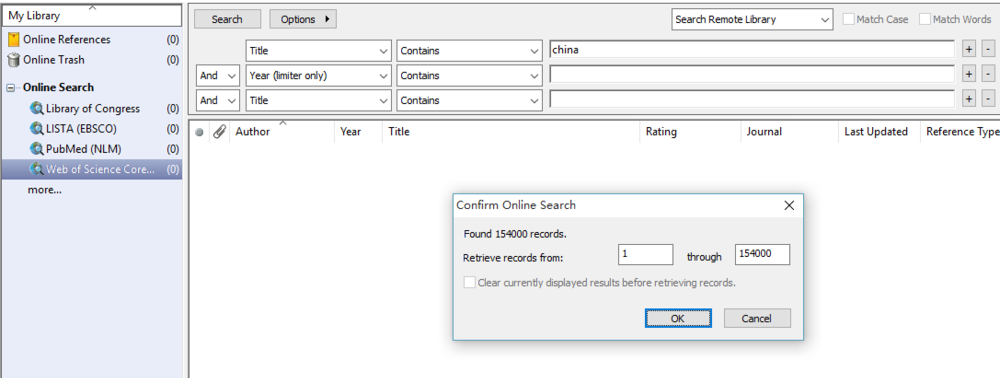Open Library of Congress search icon
The image size is (1000, 378).
[x=36, y=108]
